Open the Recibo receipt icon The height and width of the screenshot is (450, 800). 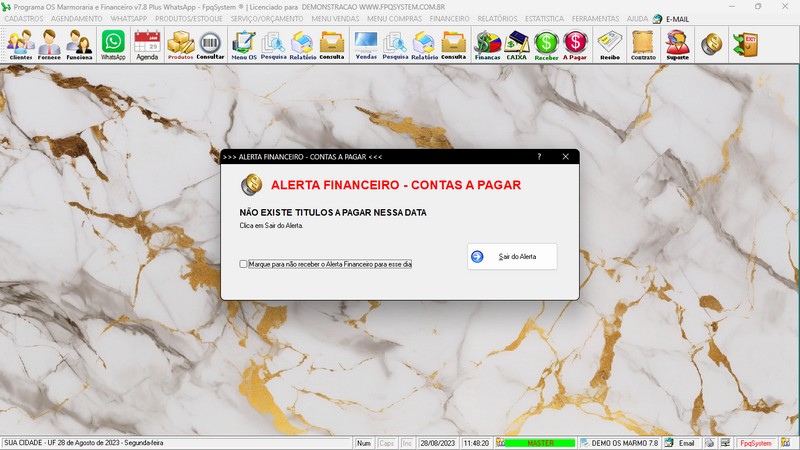(x=610, y=45)
